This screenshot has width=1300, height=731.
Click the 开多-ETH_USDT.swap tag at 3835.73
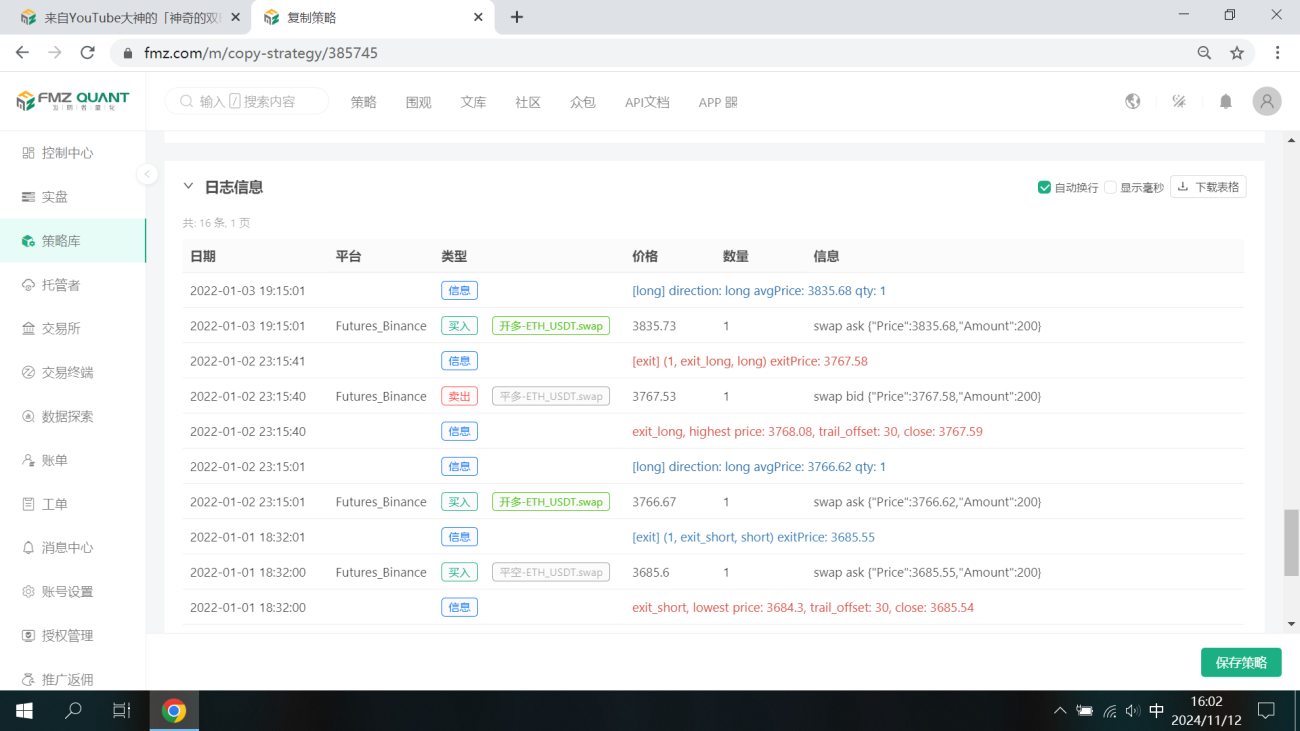551,326
